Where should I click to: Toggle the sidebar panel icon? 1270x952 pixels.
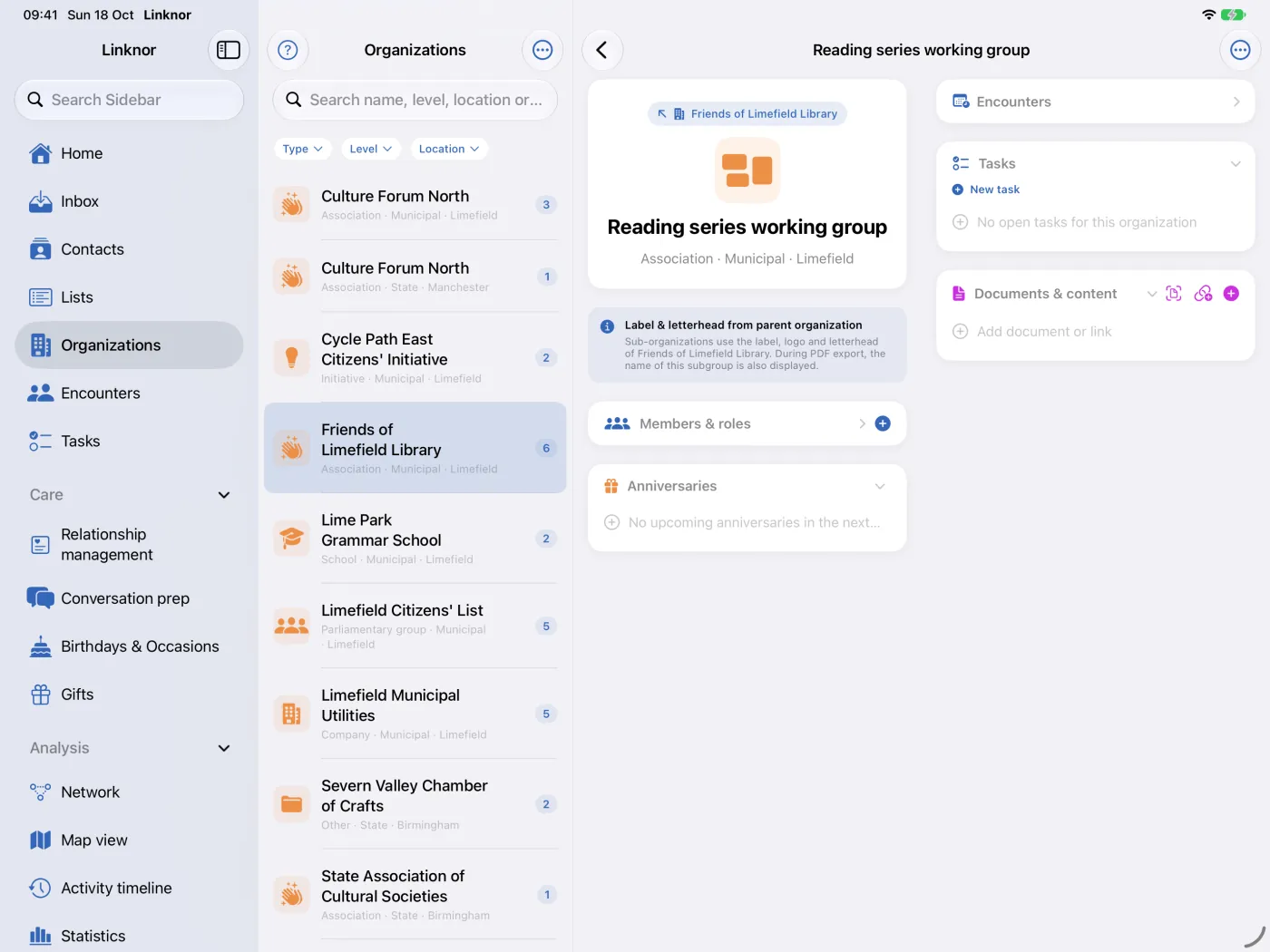tap(229, 50)
